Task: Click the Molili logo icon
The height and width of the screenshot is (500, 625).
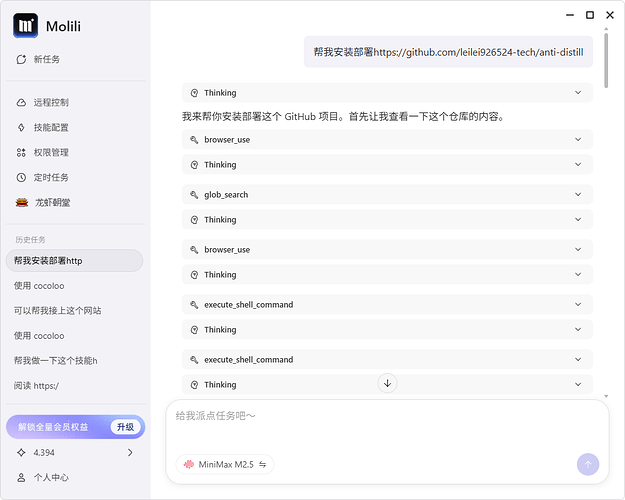Action: (25, 25)
